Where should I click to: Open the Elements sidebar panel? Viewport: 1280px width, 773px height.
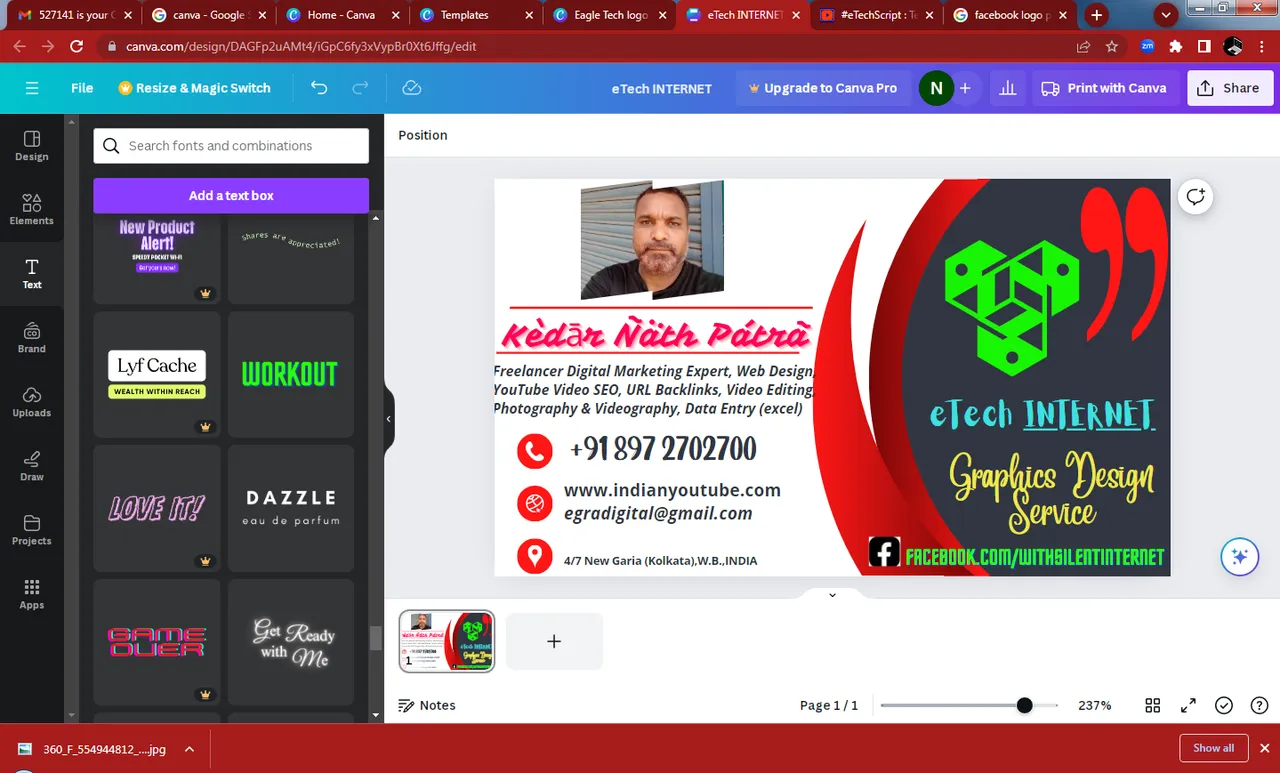click(32, 210)
